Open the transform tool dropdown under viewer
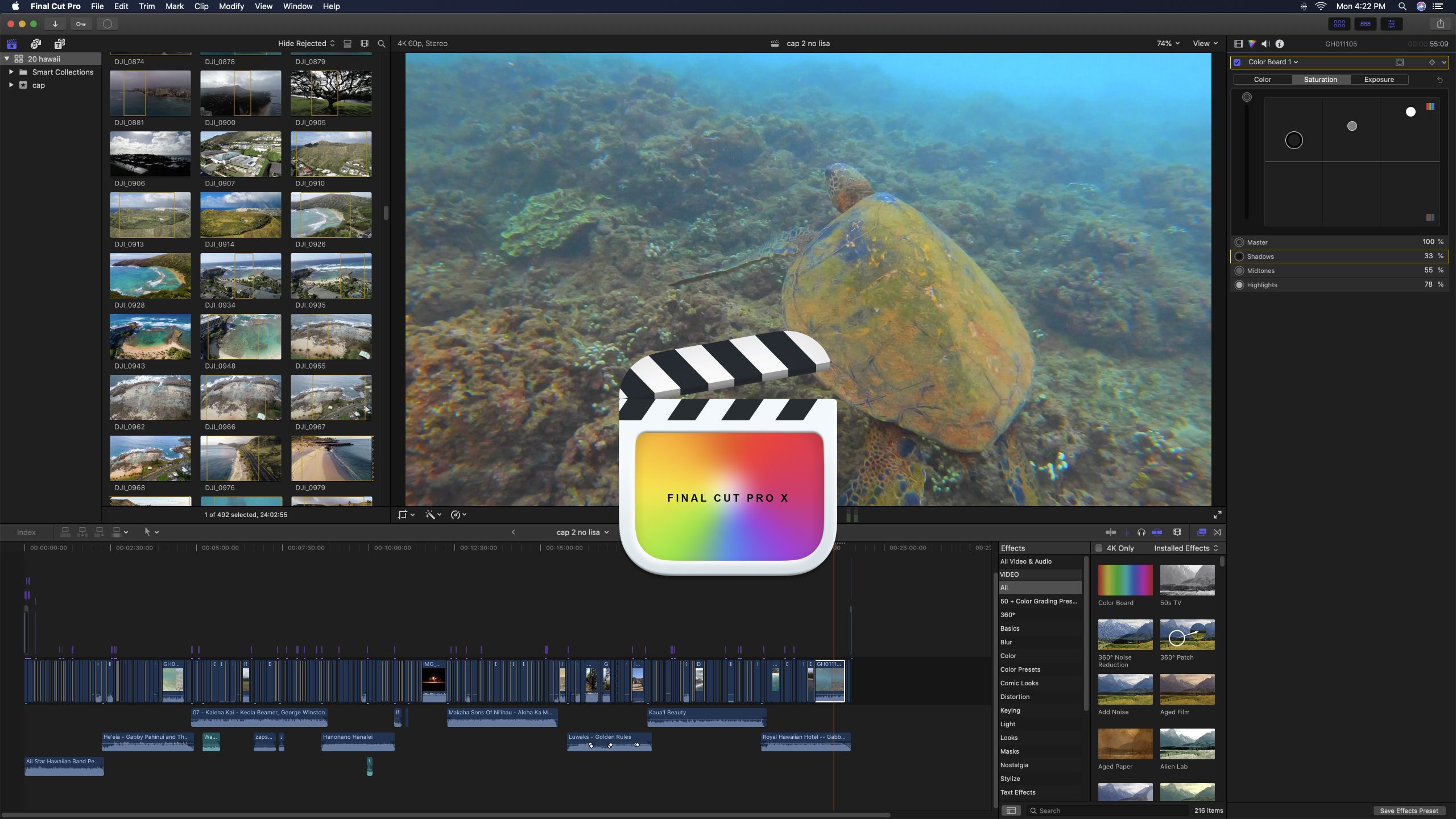 pyautogui.click(x=406, y=515)
